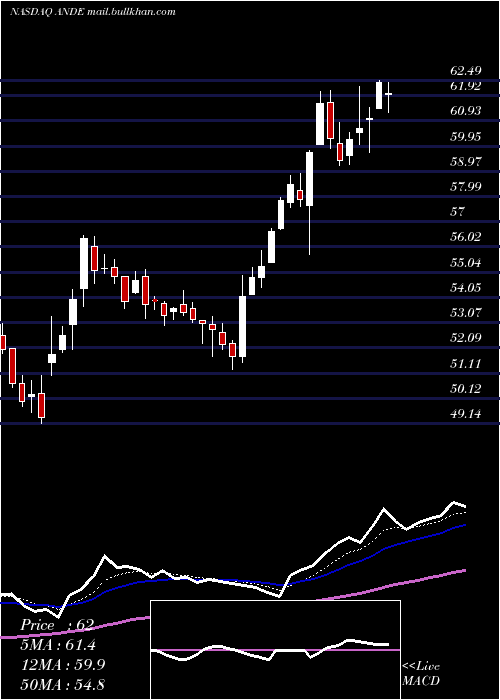Viewport: 500px width, 700px height.
Task: Select the 57.99 price level label
Action: point(466,187)
